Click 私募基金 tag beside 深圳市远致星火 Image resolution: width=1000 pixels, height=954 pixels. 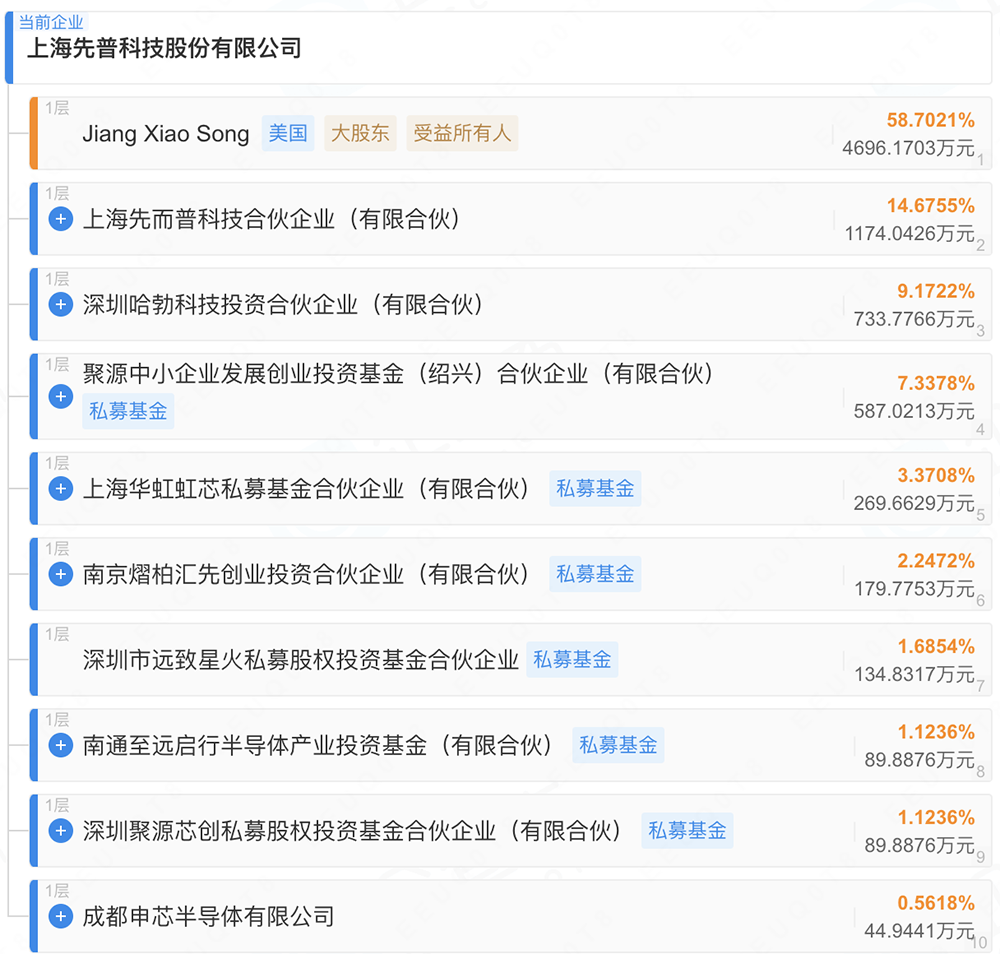572,659
